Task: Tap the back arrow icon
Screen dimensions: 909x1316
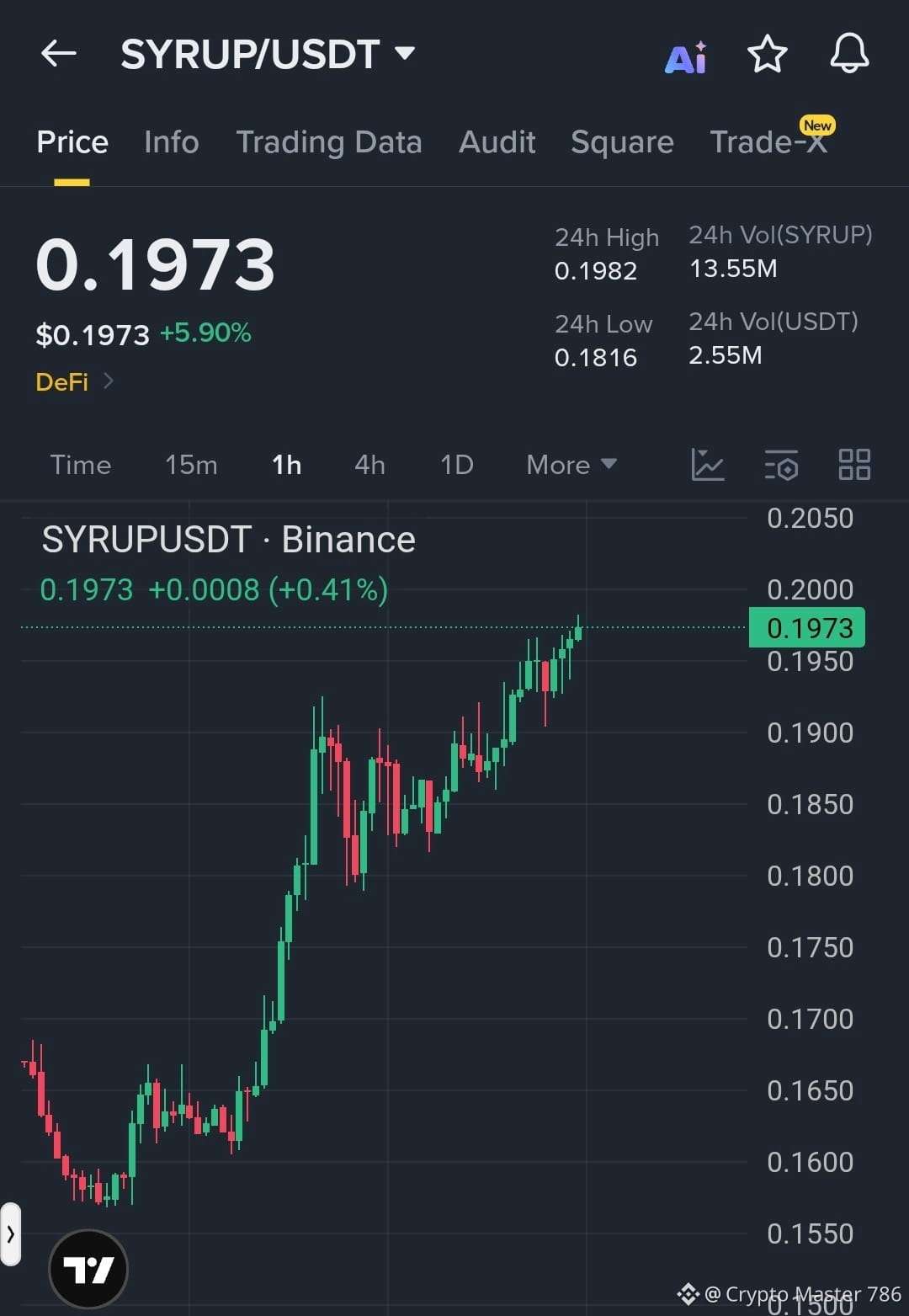Action: coord(59,54)
